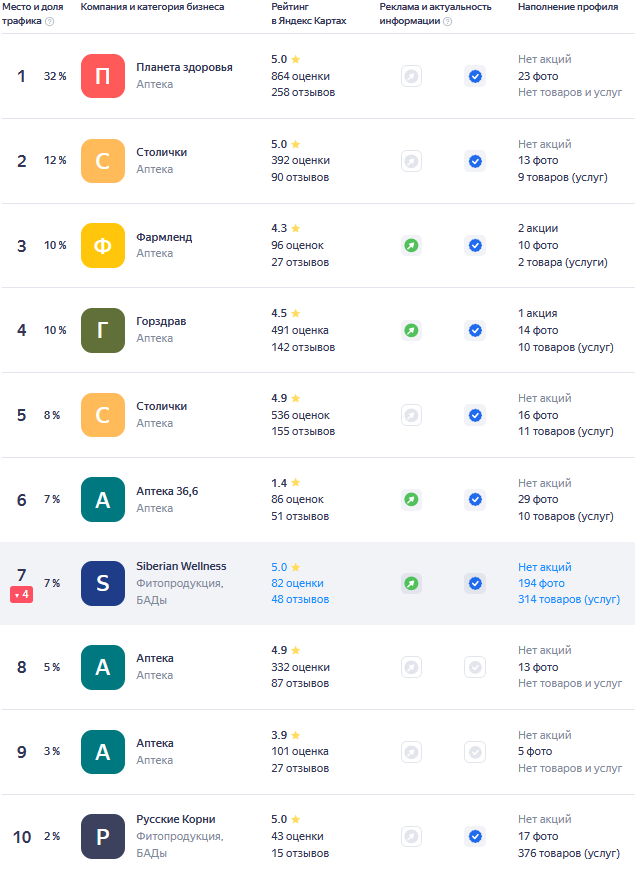Click the teal А logo in row 9

(x=103, y=752)
